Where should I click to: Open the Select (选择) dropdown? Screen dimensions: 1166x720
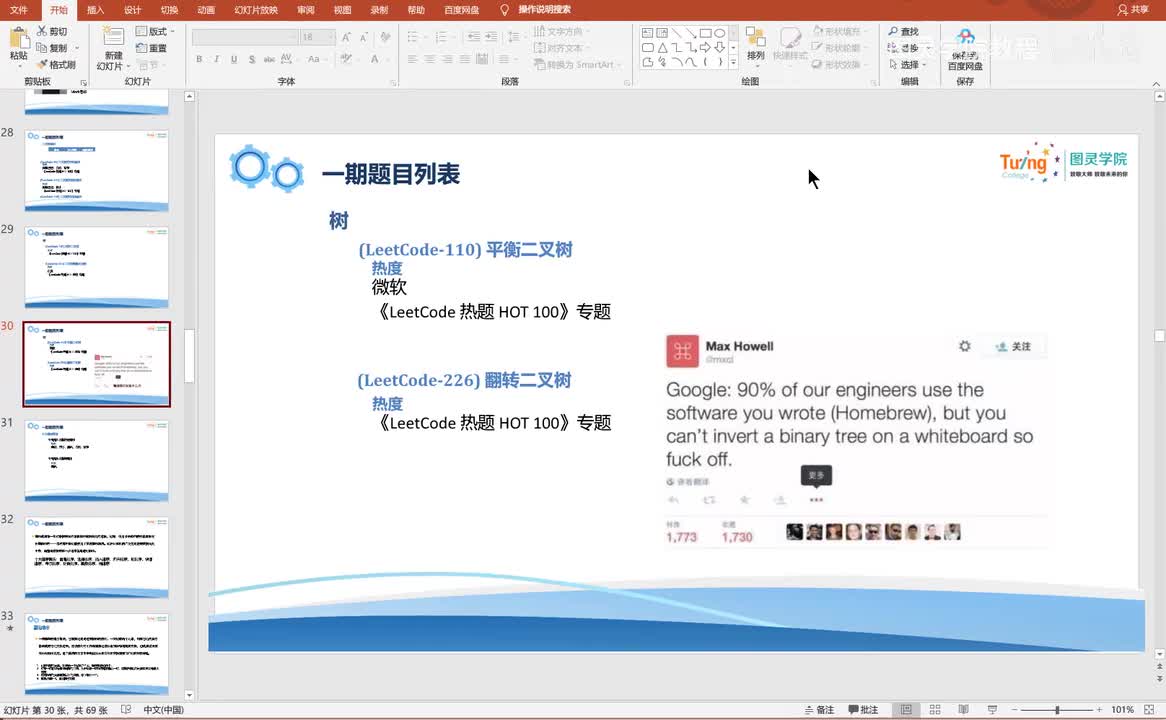(x=908, y=65)
